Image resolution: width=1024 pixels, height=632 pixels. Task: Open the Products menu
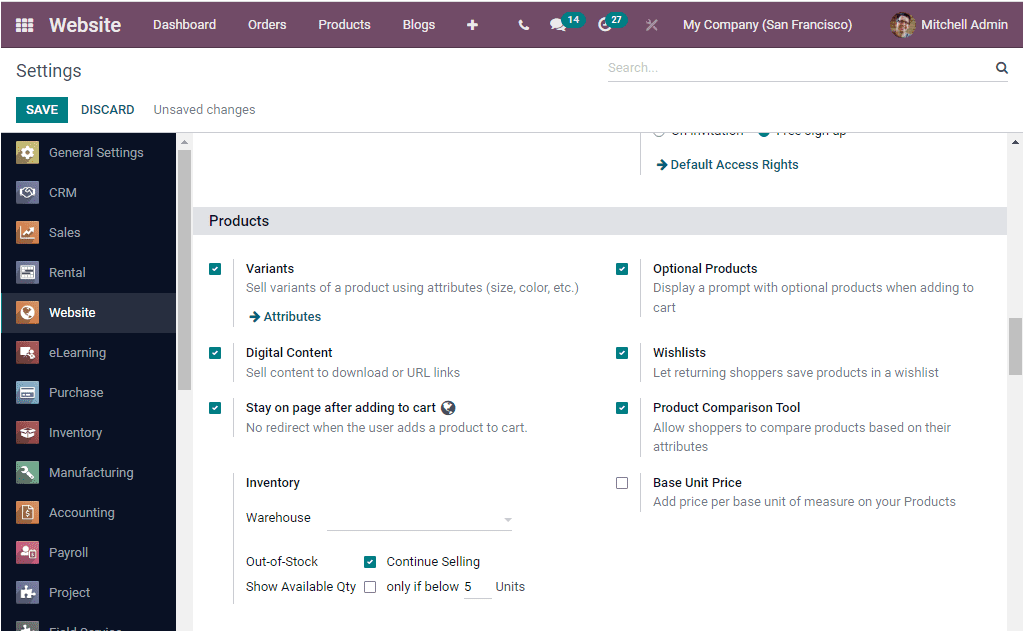(x=344, y=25)
